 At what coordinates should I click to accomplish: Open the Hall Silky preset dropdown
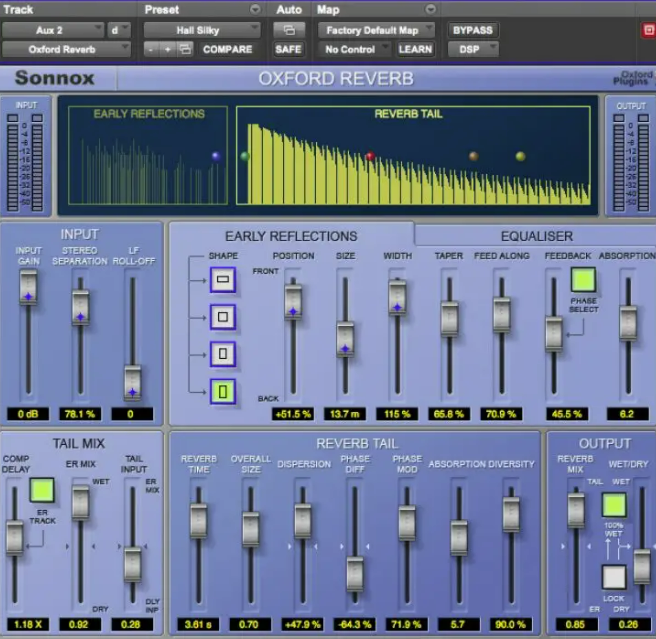202,30
